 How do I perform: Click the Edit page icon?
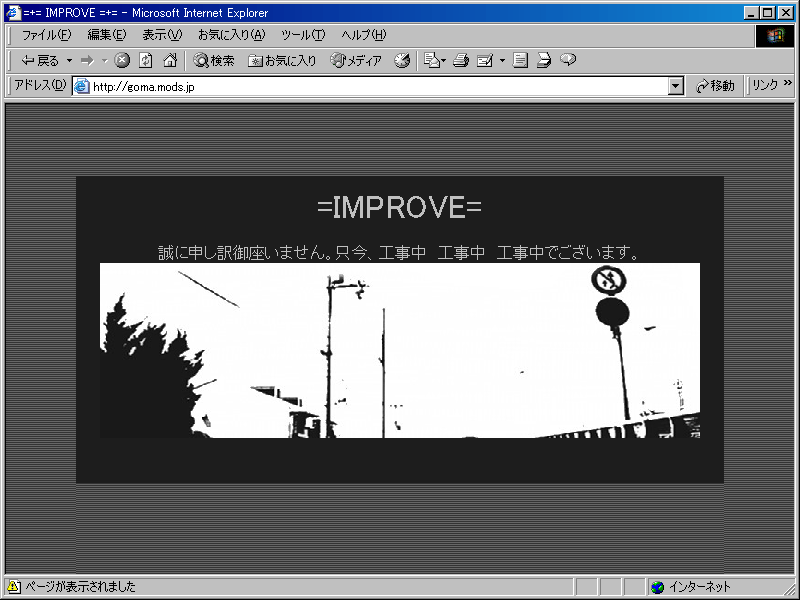coord(485,61)
